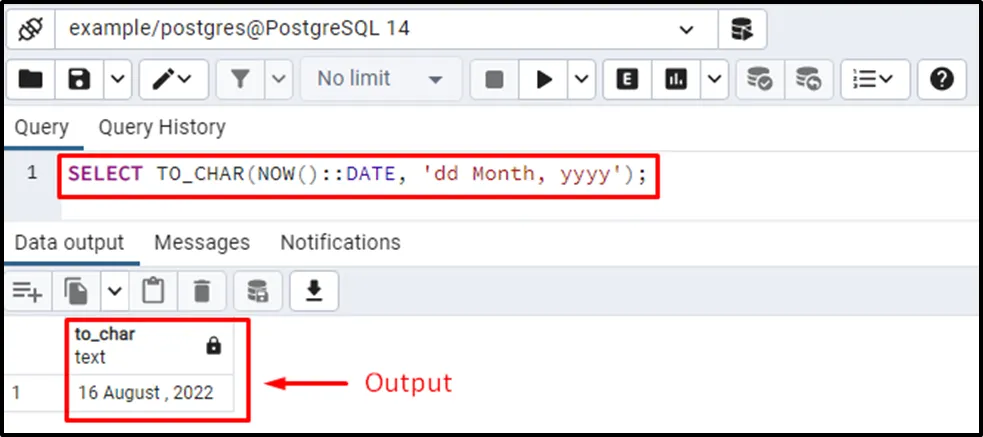Open the No limit rows dropdown

(380, 80)
